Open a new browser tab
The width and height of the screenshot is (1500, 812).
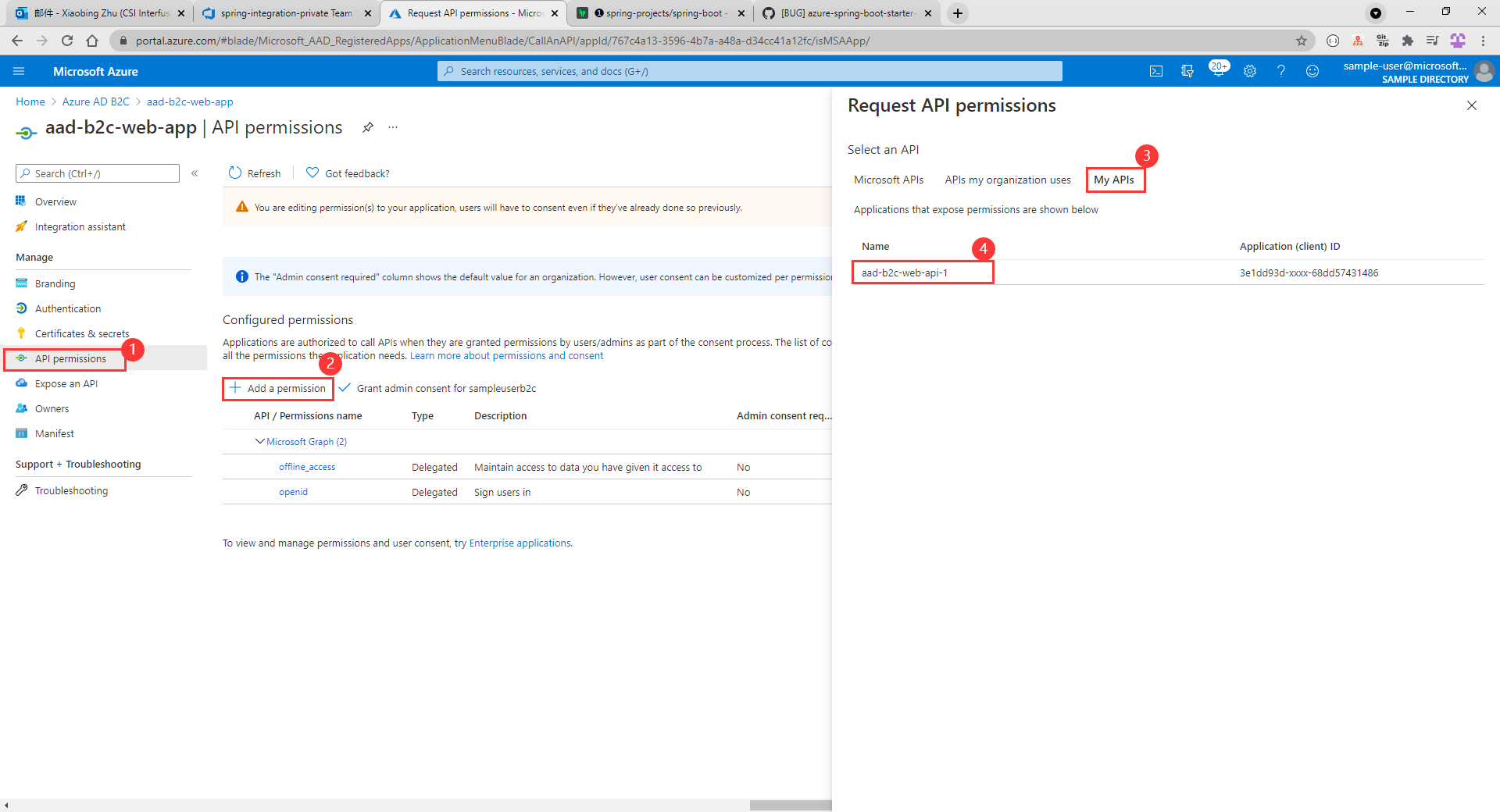coord(958,13)
